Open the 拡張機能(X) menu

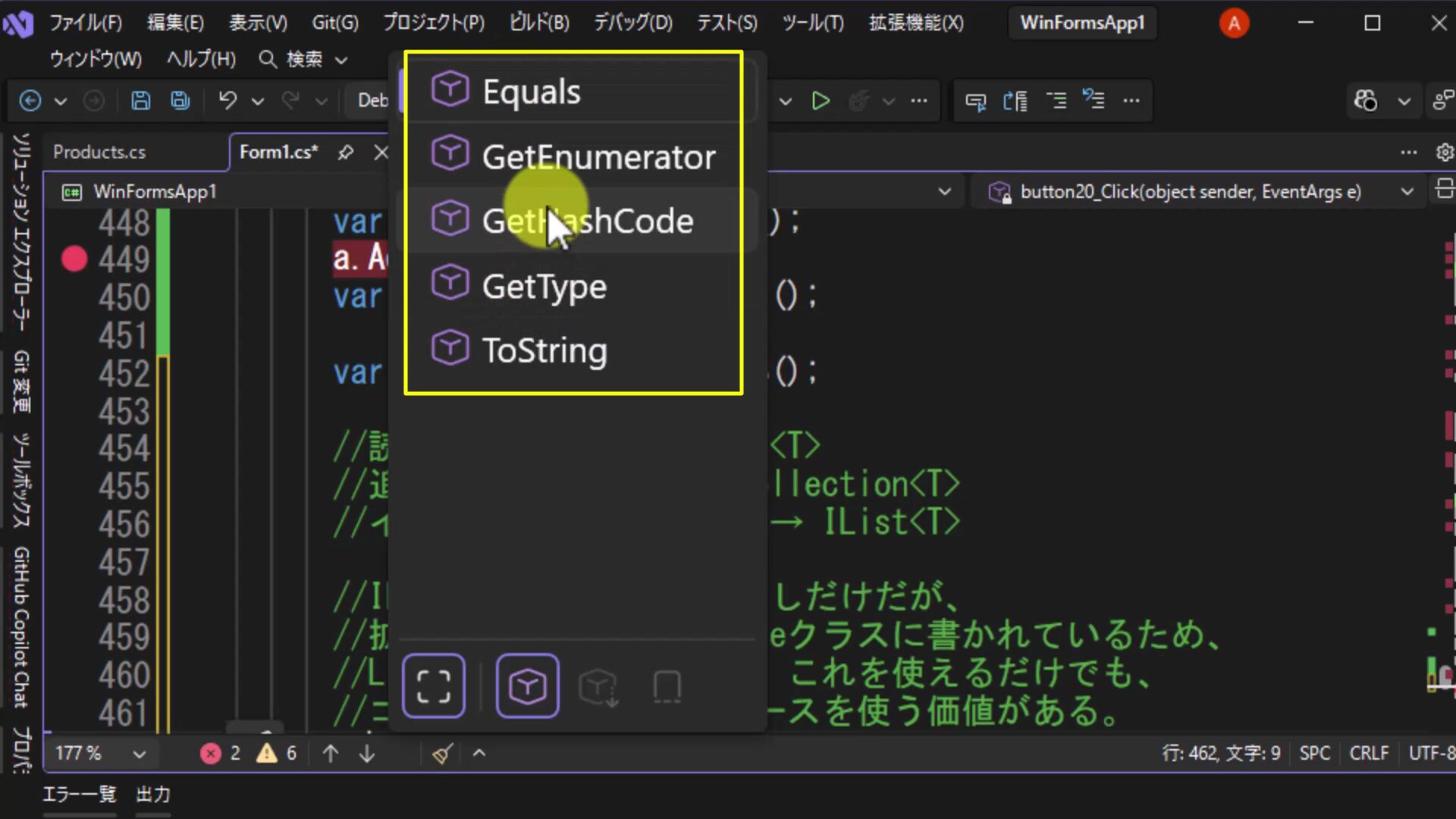pos(916,23)
